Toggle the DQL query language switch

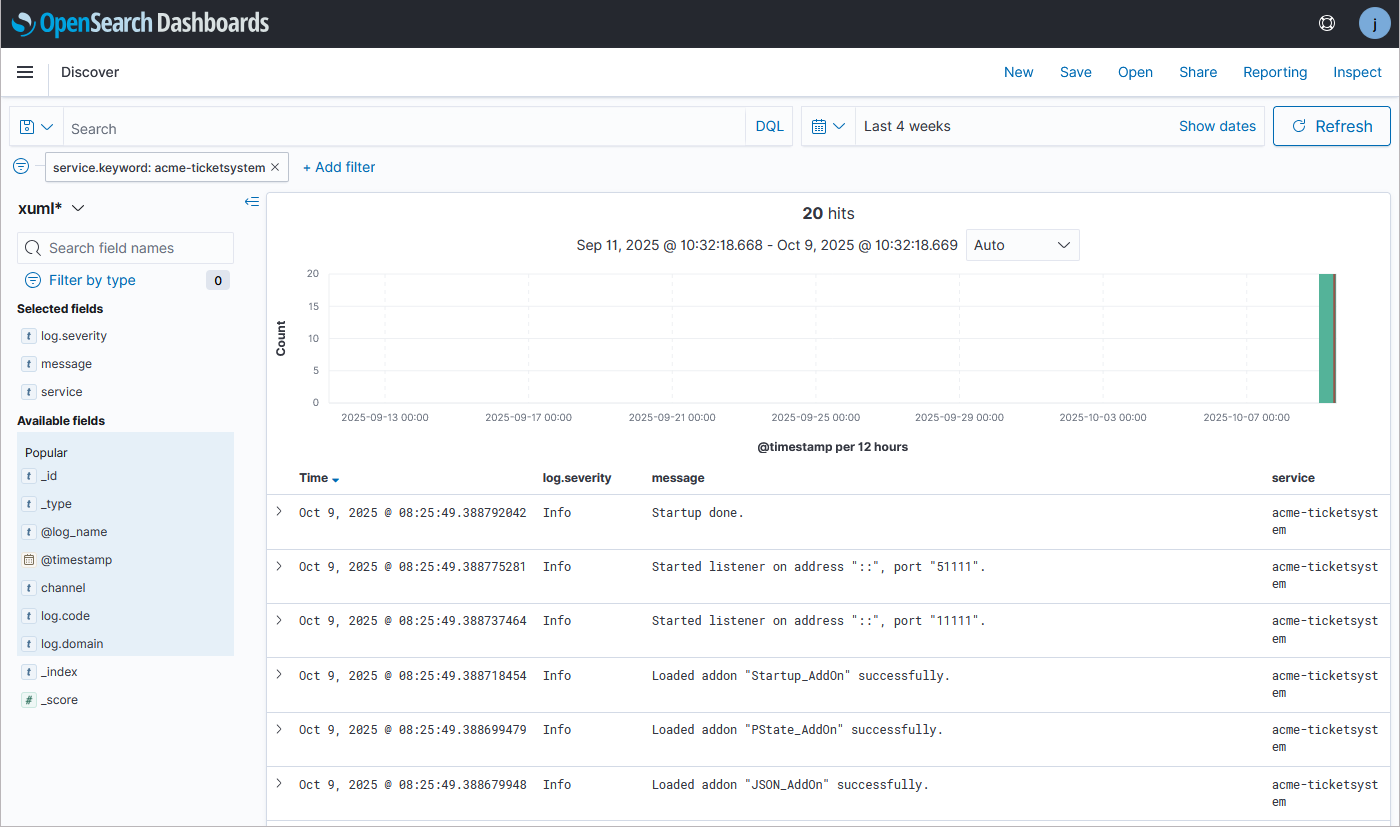[x=769, y=127]
